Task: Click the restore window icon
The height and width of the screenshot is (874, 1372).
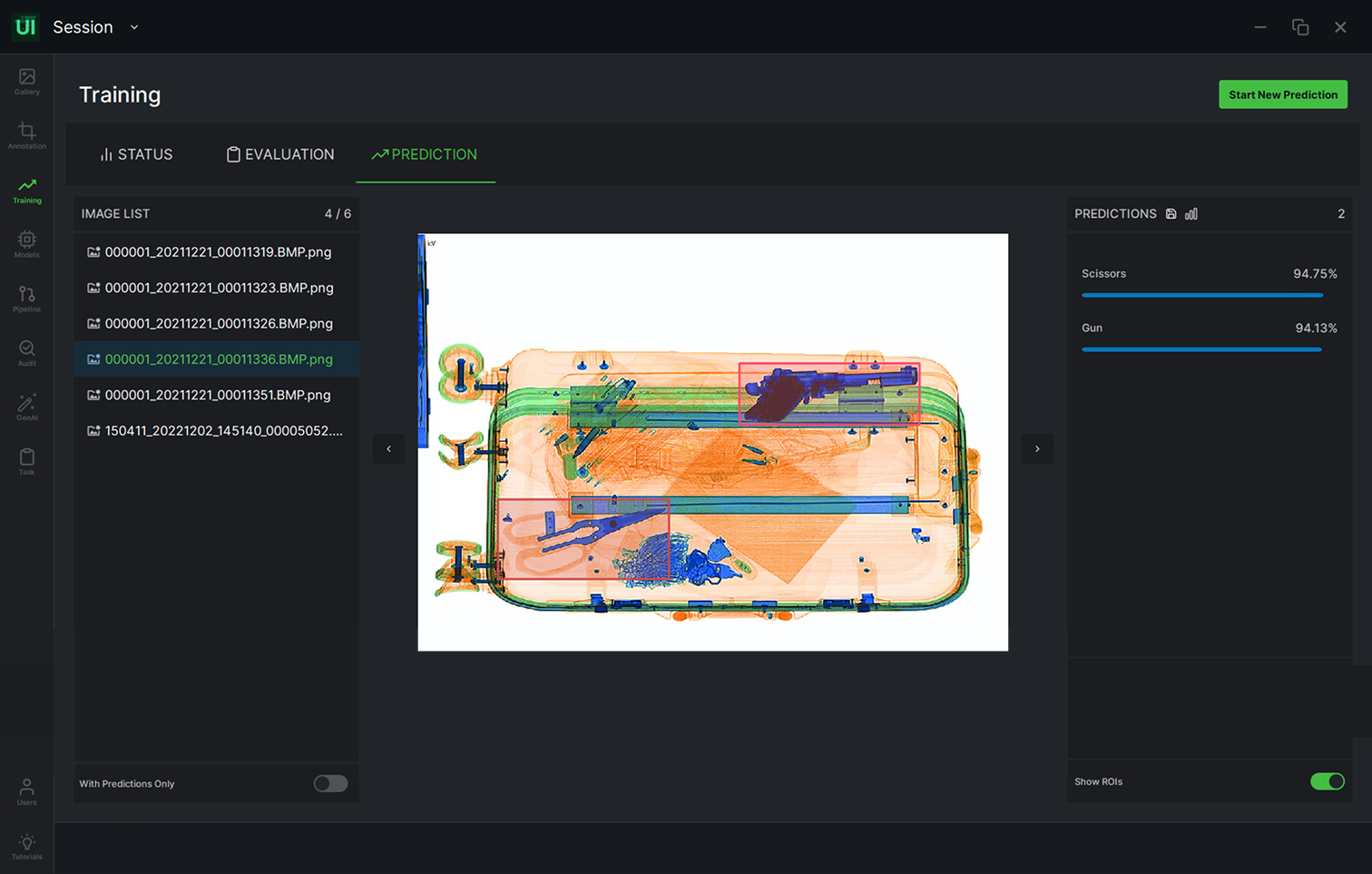Action: (x=1300, y=27)
